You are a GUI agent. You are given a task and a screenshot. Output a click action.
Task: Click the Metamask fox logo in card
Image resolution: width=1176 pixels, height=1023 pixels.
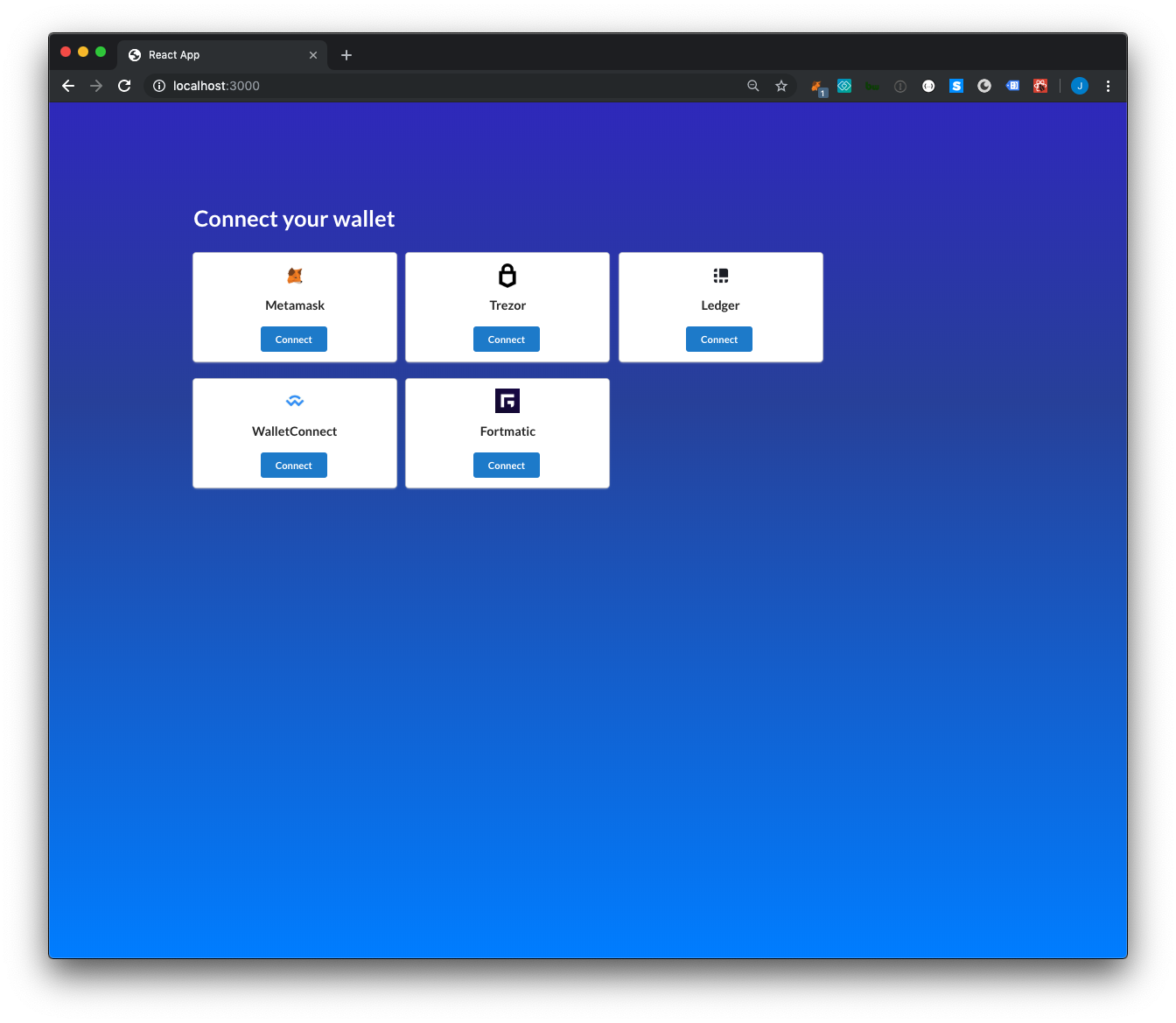(x=295, y=276)
